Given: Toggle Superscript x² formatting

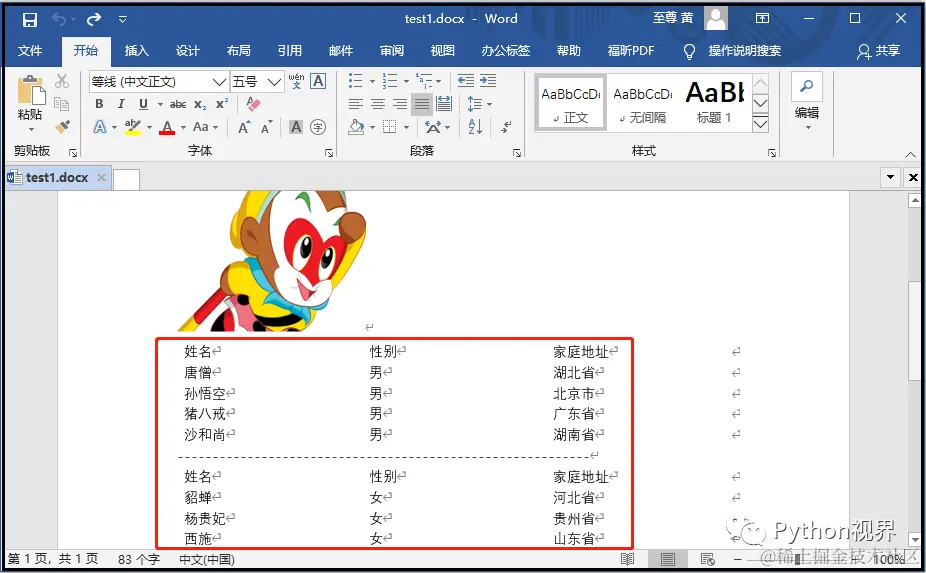Looking at the screenshot, I should tap(222, 104).
